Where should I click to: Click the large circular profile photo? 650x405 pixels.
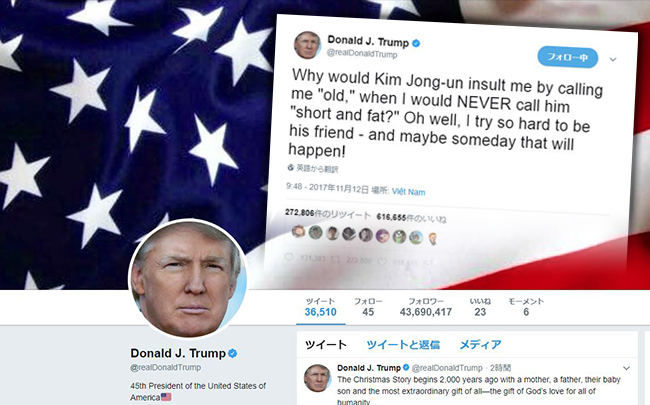tap(188, 279)
